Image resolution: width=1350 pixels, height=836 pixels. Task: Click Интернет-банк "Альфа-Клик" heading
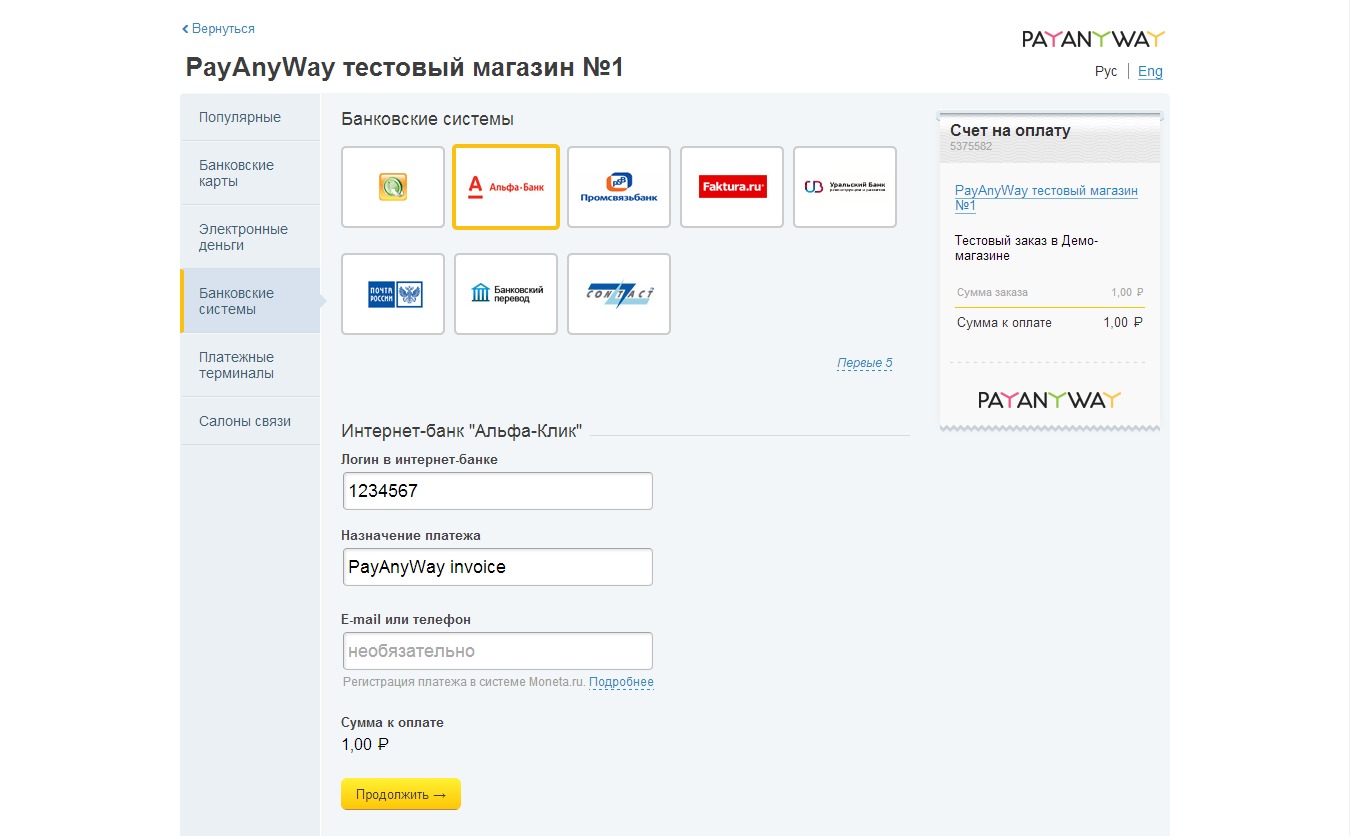coord(461,431)
